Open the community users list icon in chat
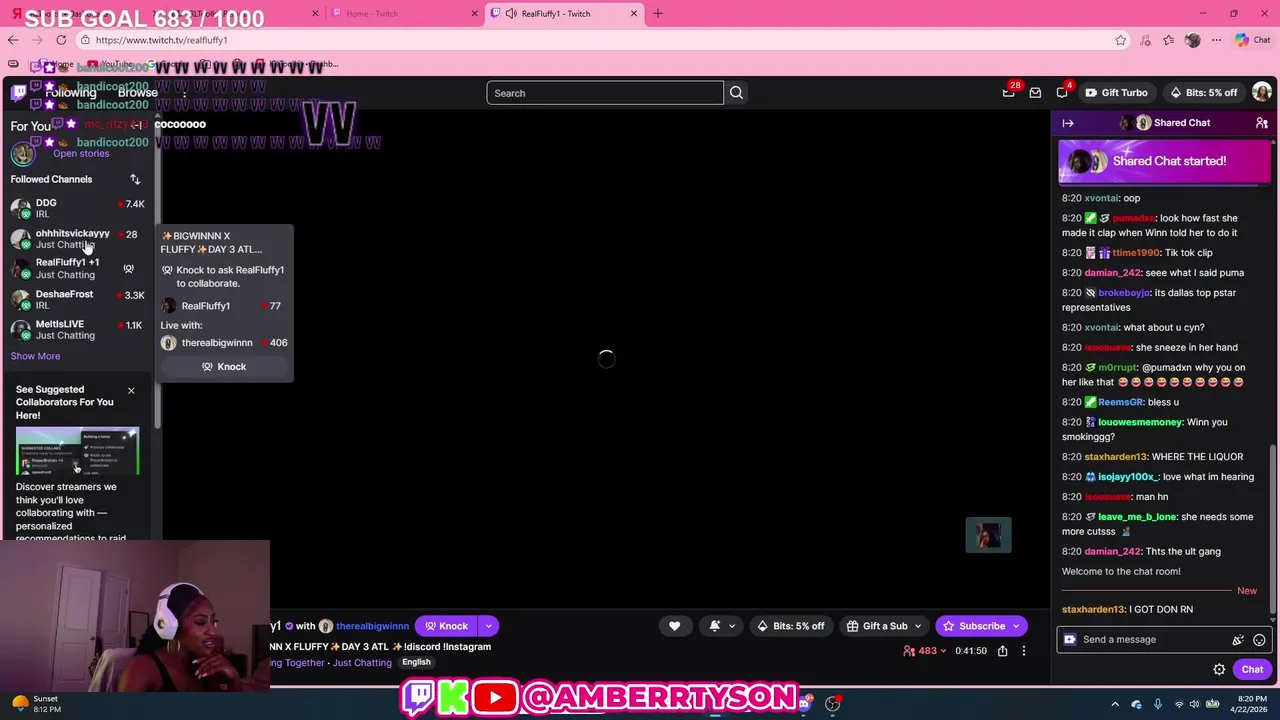Image resolution: width=1280 pixels, height=720 pixels. (1262, 123)
